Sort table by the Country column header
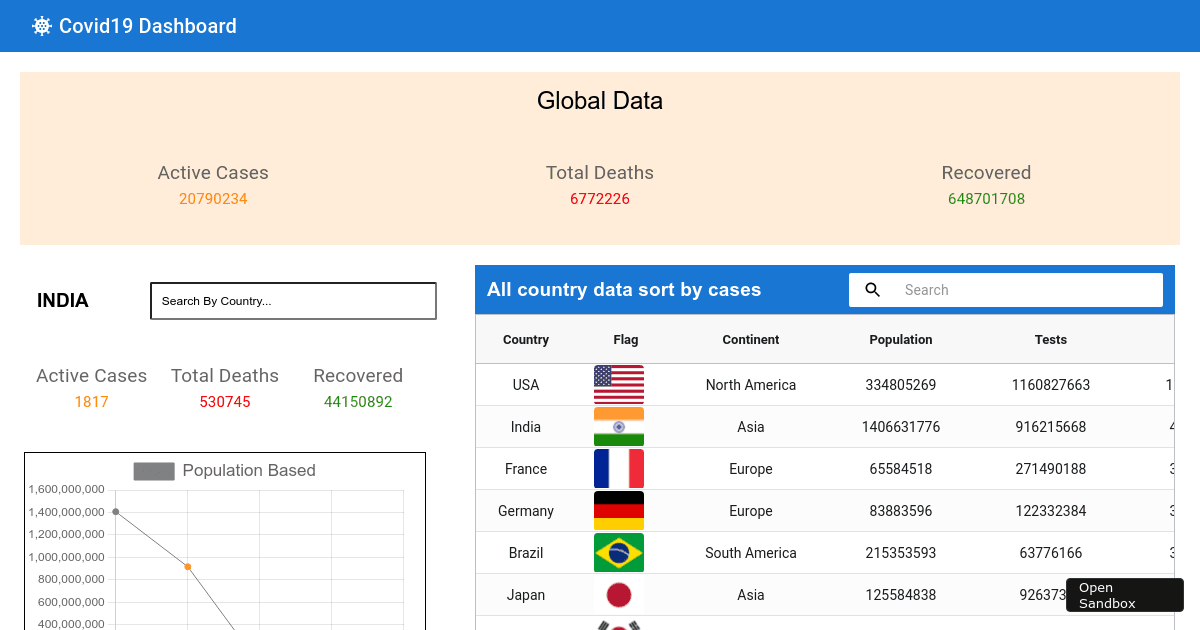1200x630 pixels. pyautogui.click(x=526, y=340)
